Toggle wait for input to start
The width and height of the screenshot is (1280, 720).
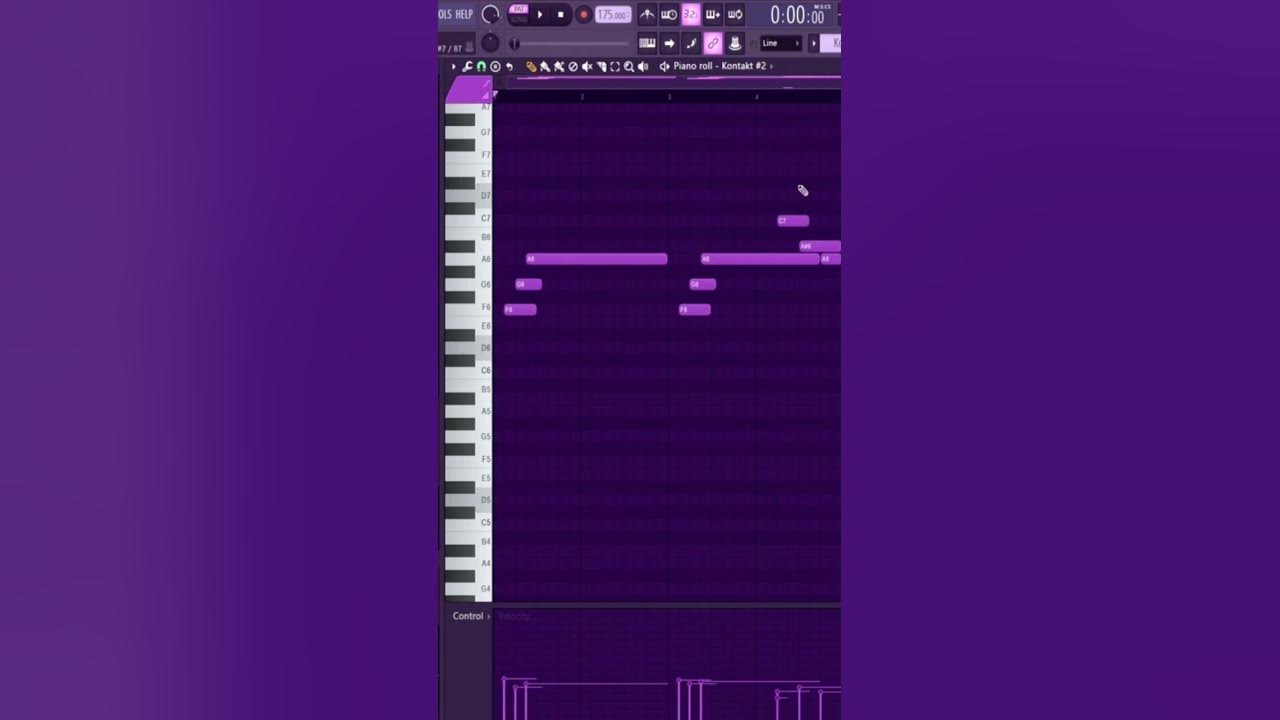tap(670, 14)
